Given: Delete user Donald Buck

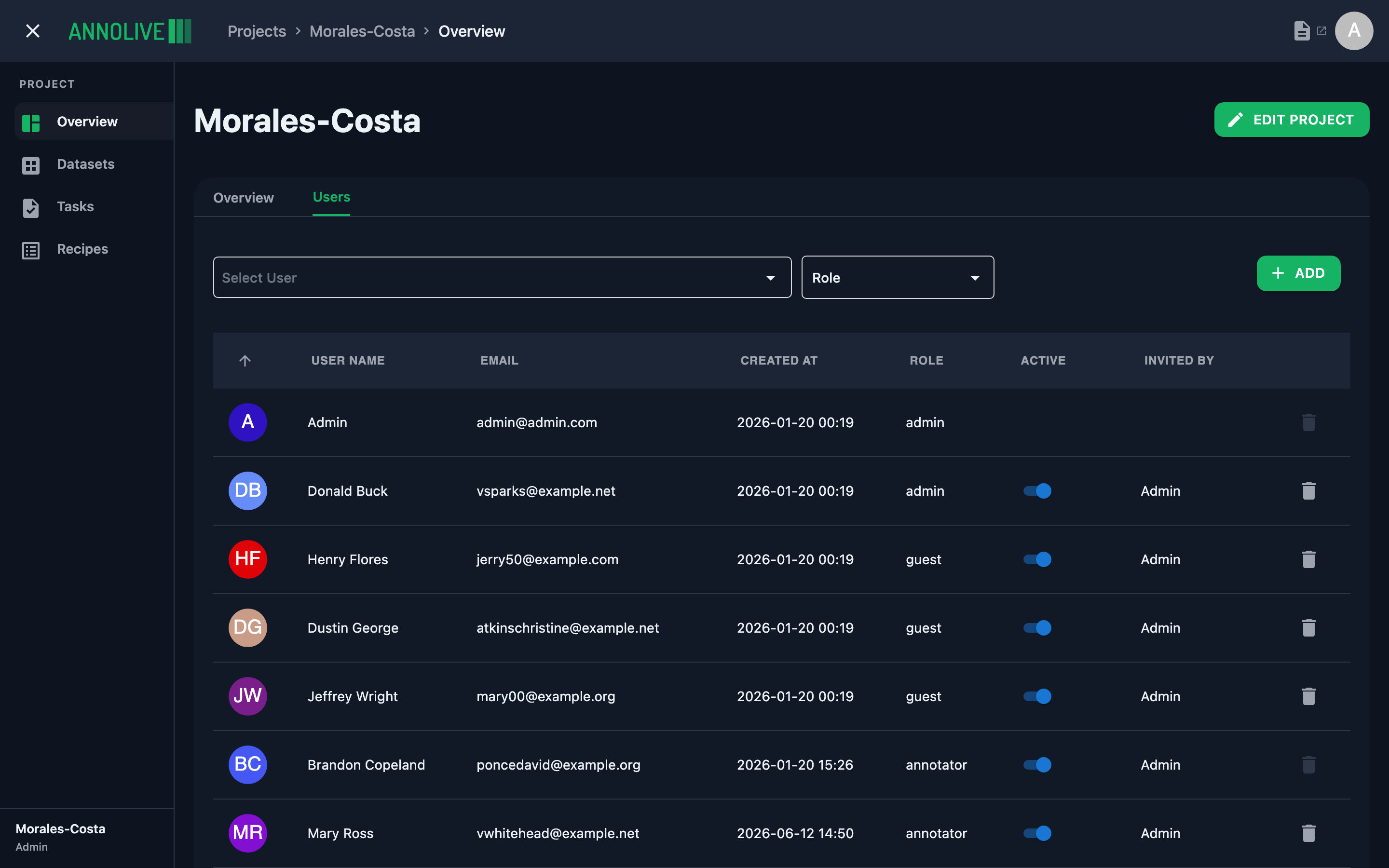Looking at the screenshot, I should 1308,491.
